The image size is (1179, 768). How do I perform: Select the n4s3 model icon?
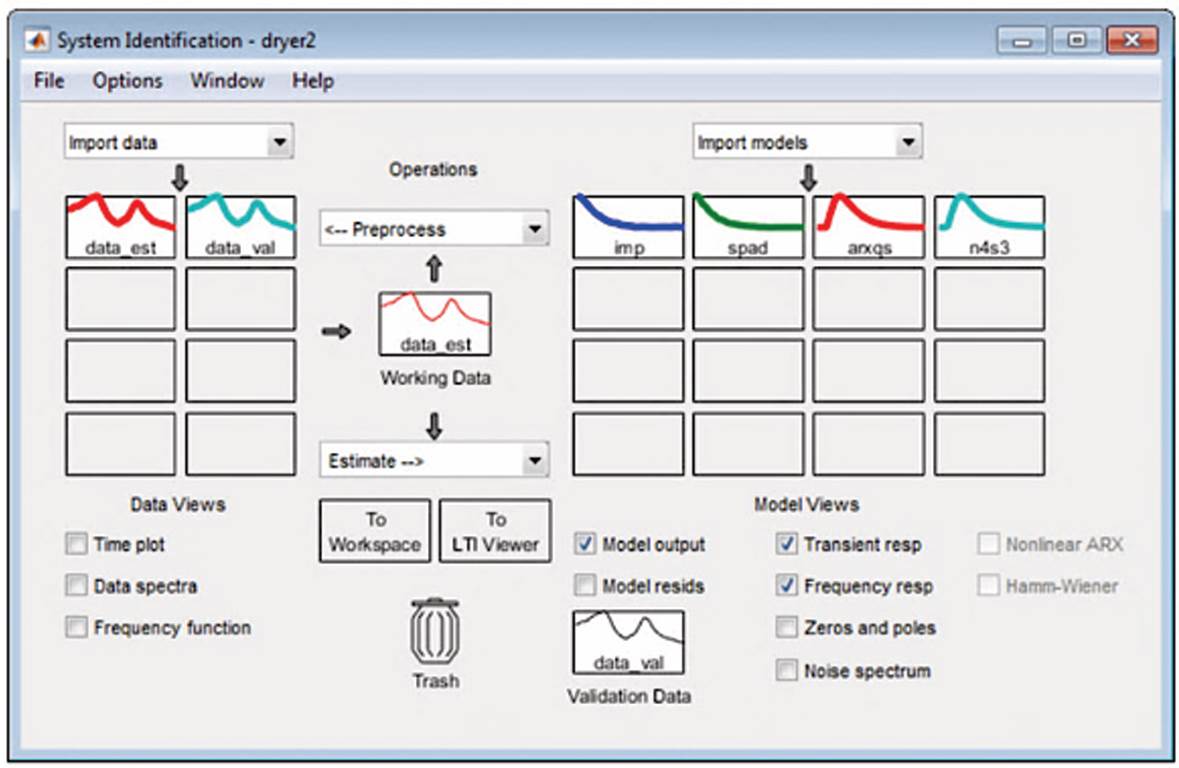click(989, 227)
